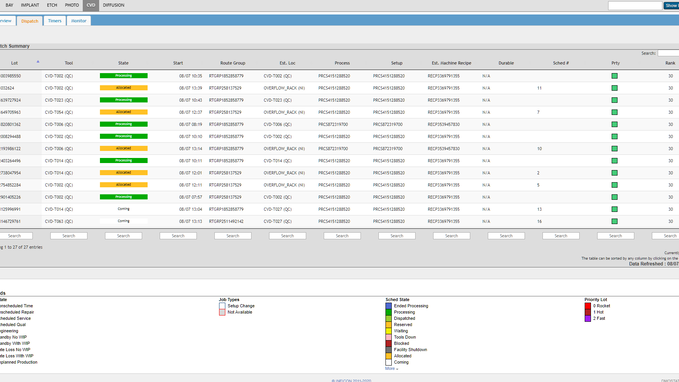Click the Search box under Route Group column
Screen dimensions: 679x382
point(233,236)
